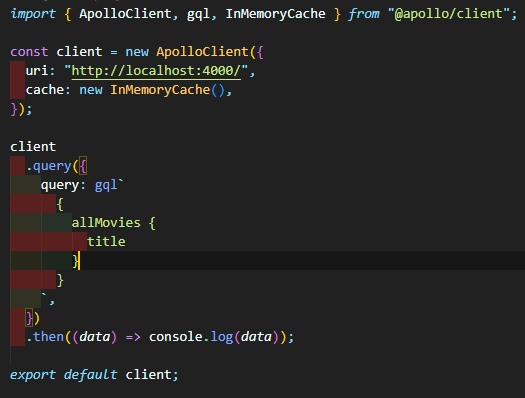Click InMemoryCache() after cache:
This screenshot has height=398, width=525.
point(167,90)
